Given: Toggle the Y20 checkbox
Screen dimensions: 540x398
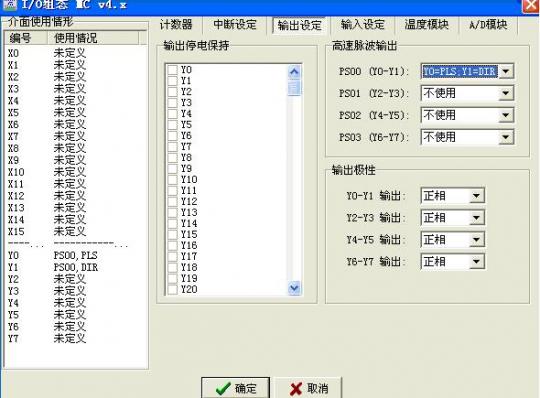Looking at the screenshot, I should coord(172,289).
